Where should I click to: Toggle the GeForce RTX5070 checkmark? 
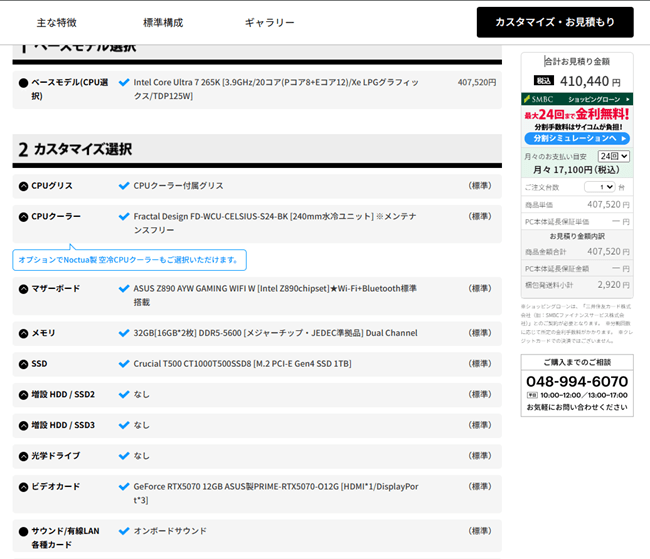(x=124, y=486)
